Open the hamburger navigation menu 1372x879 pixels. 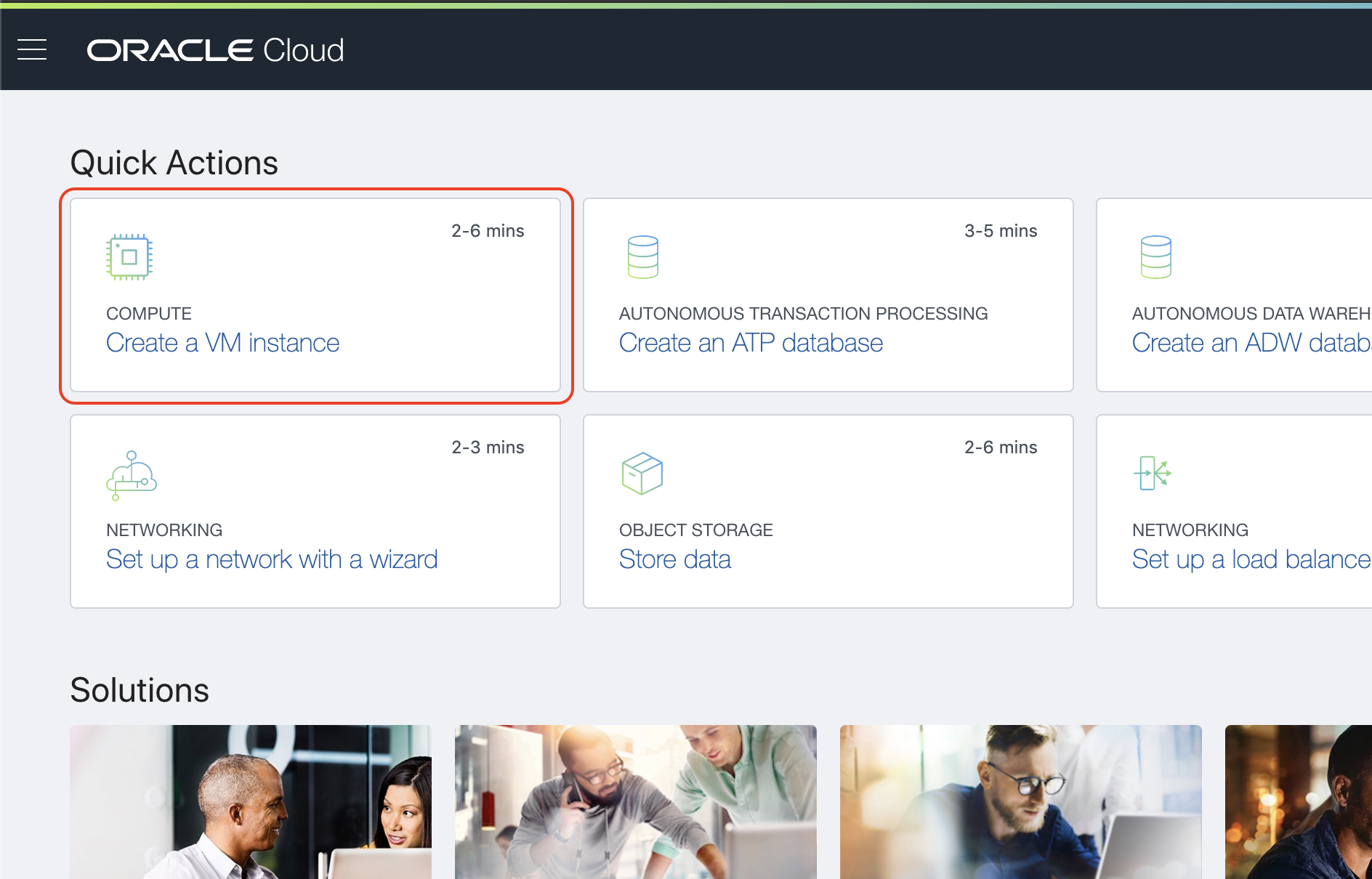(32, 49)
